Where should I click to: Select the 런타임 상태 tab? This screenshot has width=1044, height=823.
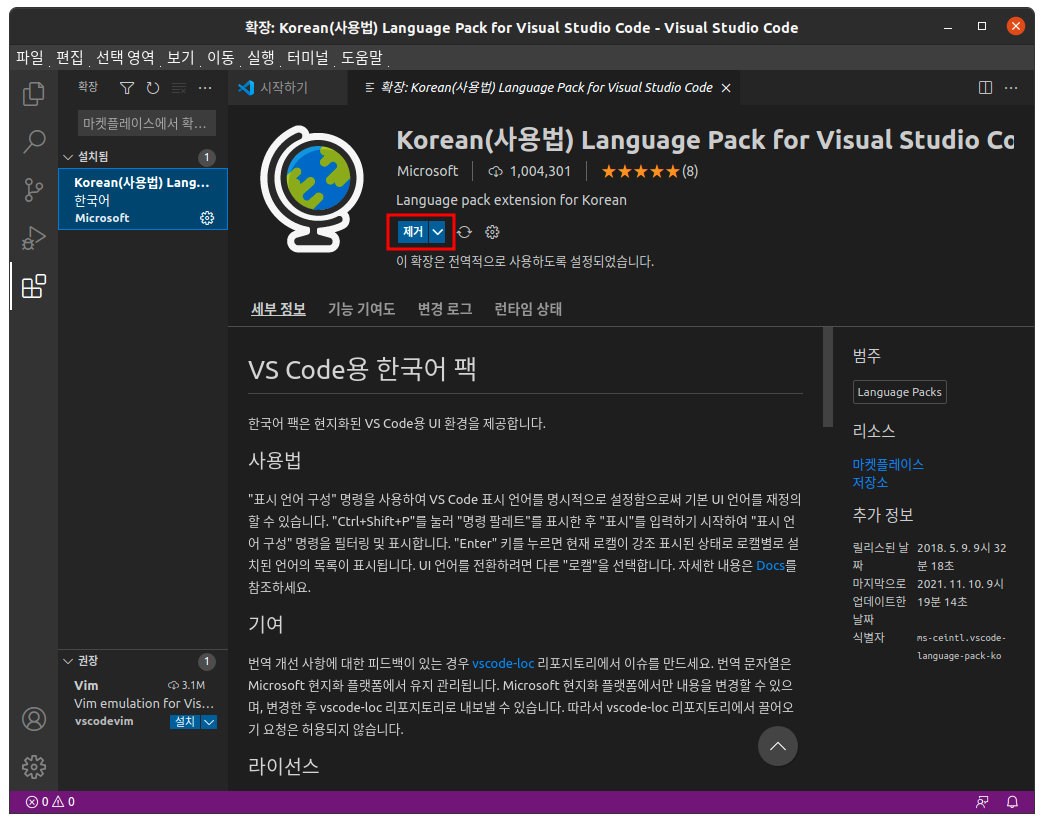[528, 309]
